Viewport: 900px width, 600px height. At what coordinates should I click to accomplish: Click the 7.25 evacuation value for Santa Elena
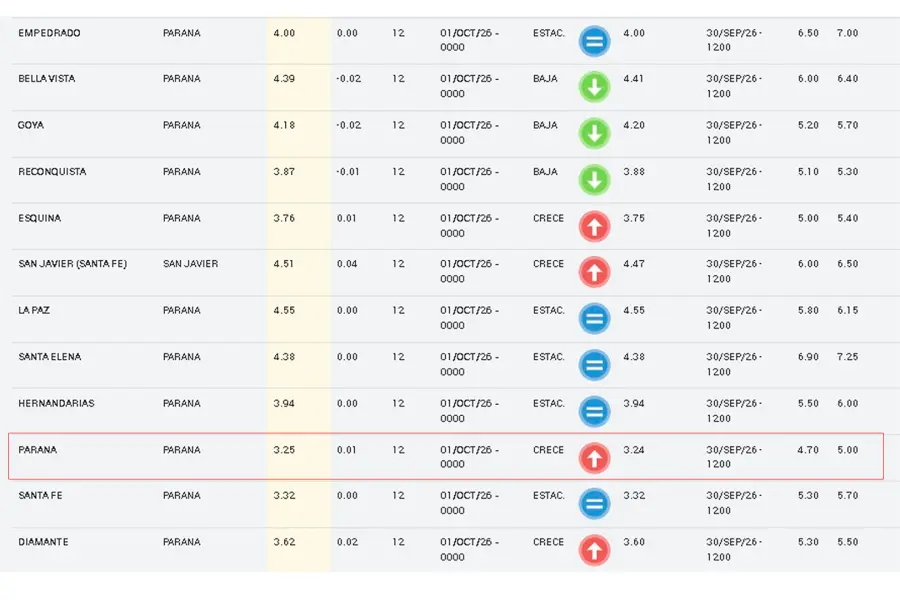(847, 357)
